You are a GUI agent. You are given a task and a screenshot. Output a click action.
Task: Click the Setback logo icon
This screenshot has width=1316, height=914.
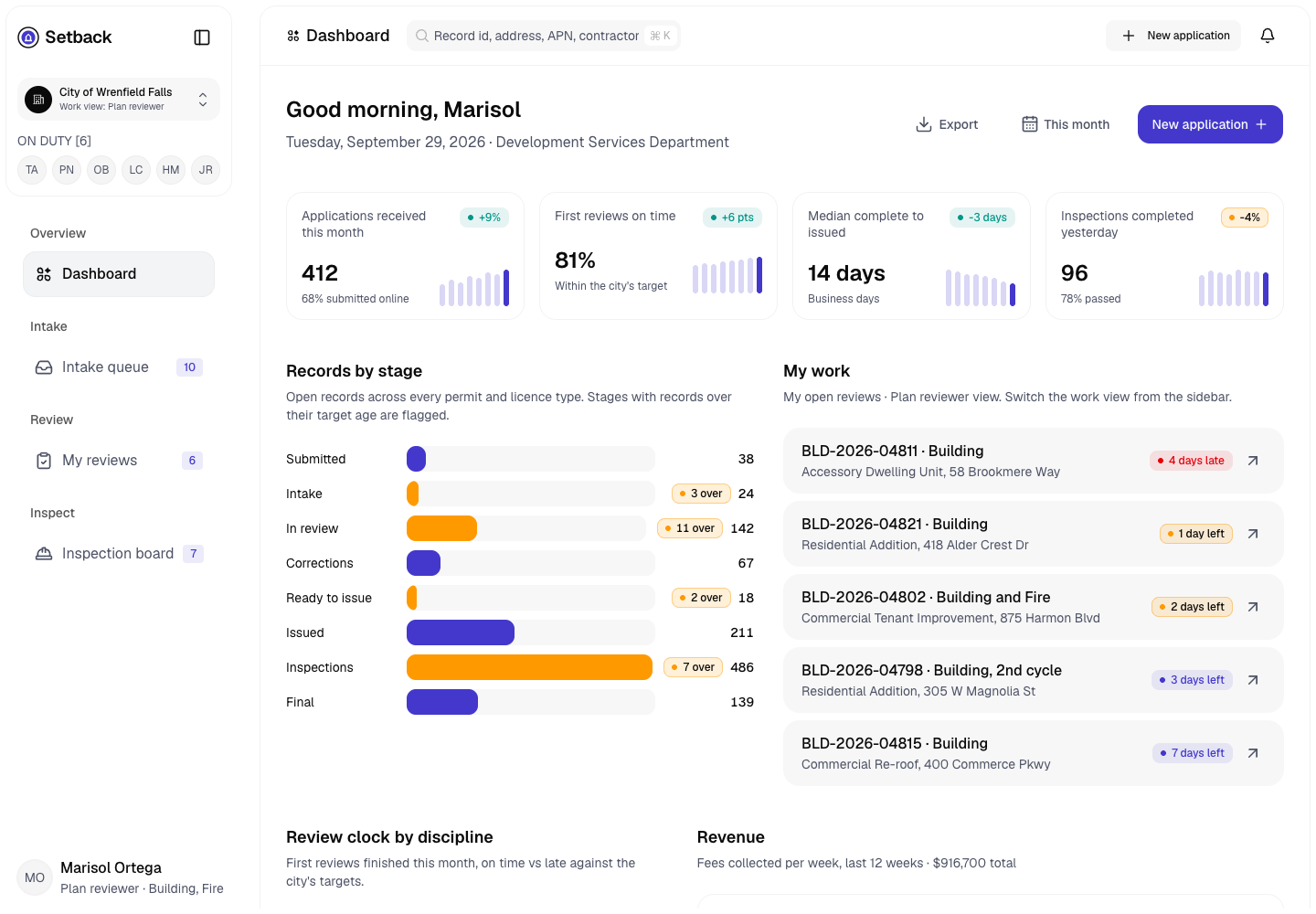pos(28,37)
